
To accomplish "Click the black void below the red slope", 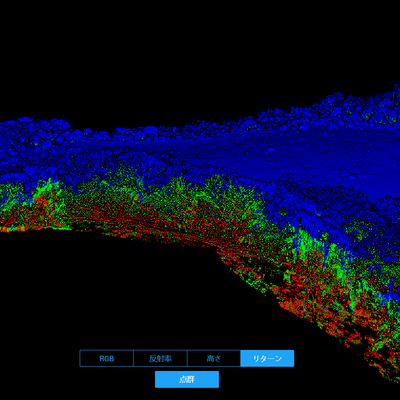I will pos(117,300).
